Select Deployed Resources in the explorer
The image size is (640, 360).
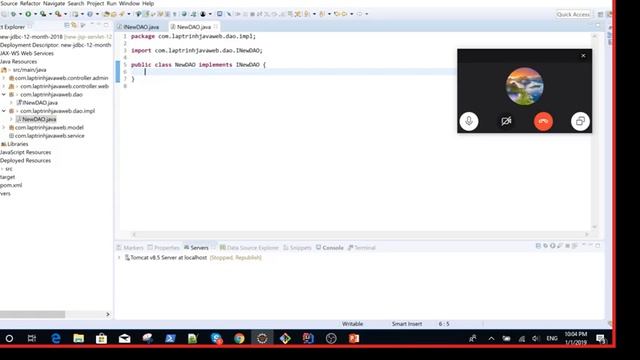coord(25,160)
